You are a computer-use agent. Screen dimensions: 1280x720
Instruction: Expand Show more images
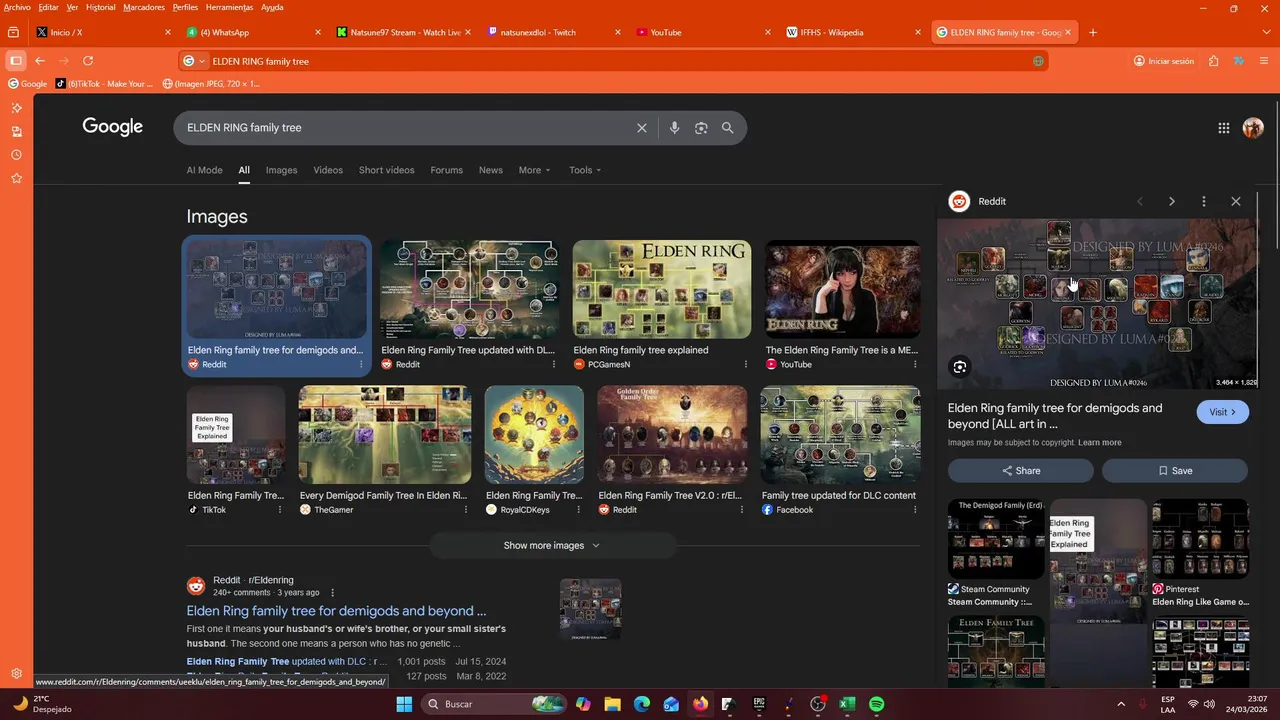552,545
